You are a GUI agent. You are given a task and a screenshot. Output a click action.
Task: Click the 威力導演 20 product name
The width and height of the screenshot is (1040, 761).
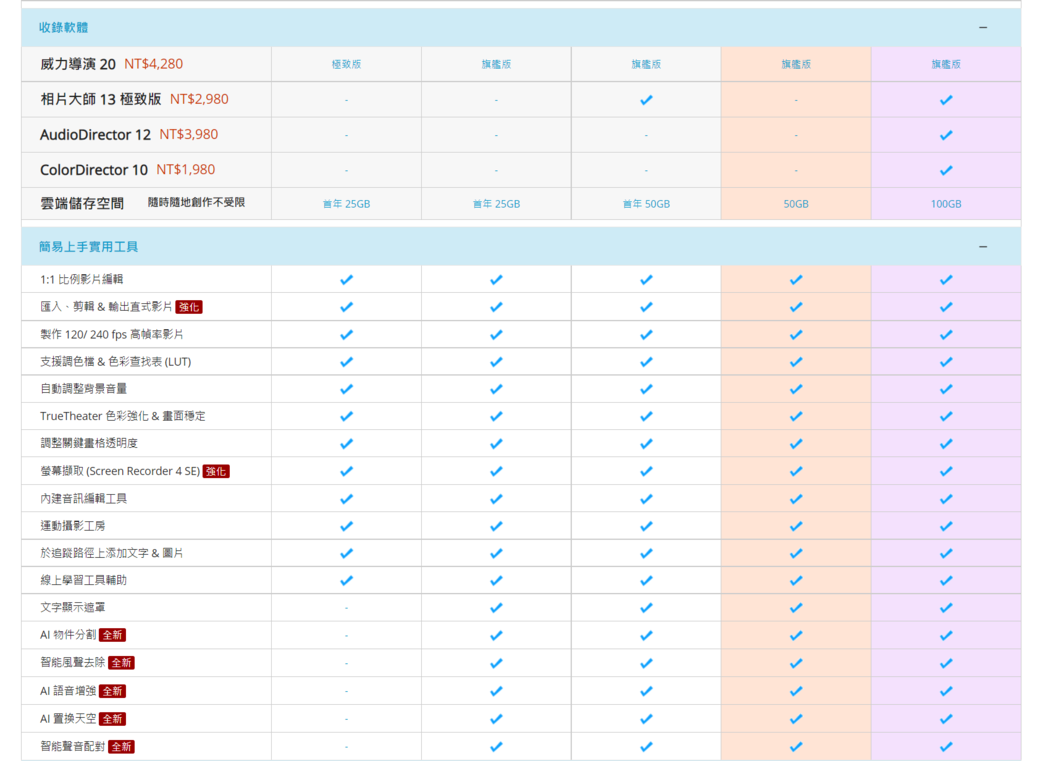[x=78, y=64]
